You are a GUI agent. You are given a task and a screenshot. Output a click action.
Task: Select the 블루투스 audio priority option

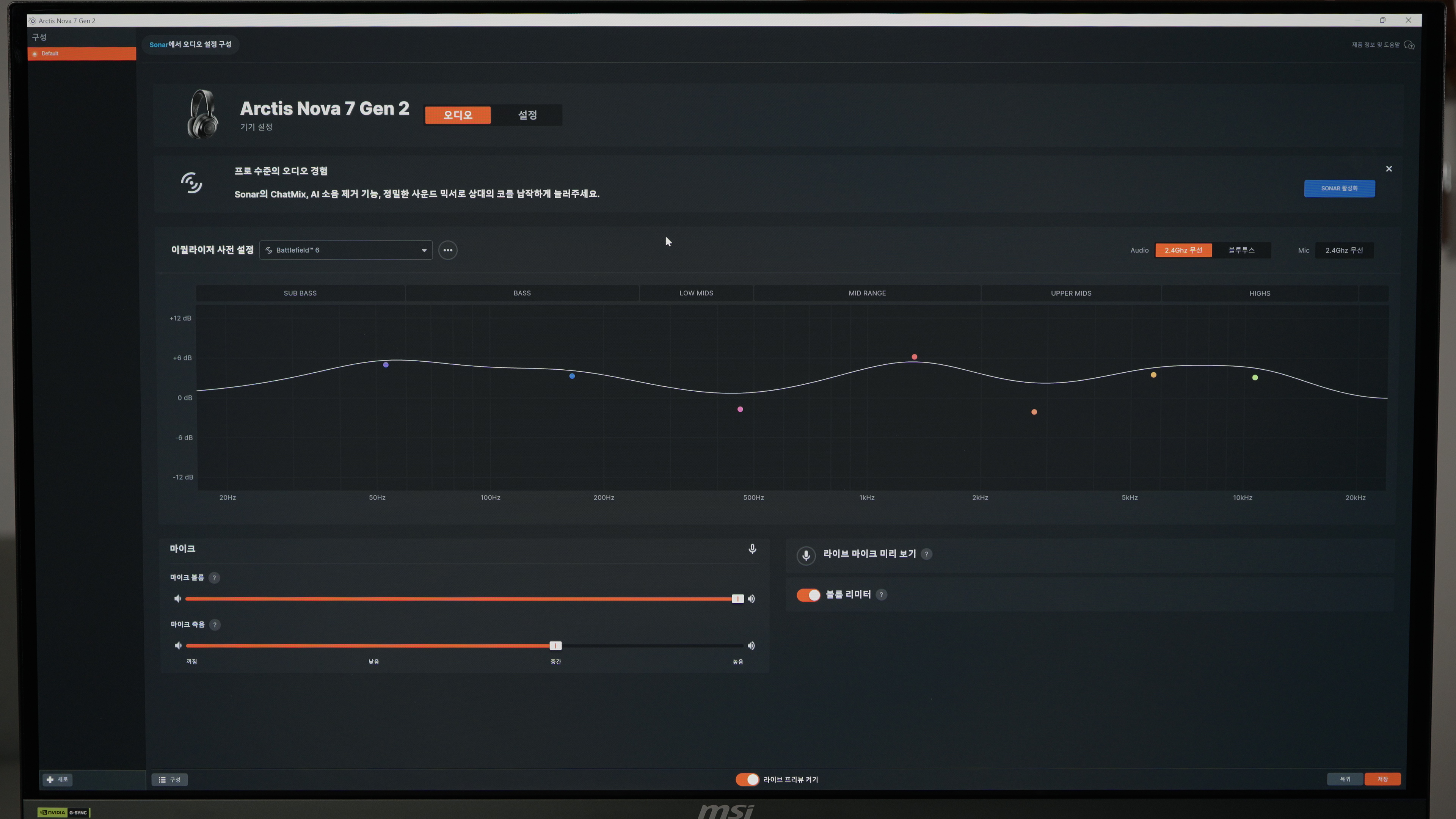pyautogui.click(x=1241, y=250)
